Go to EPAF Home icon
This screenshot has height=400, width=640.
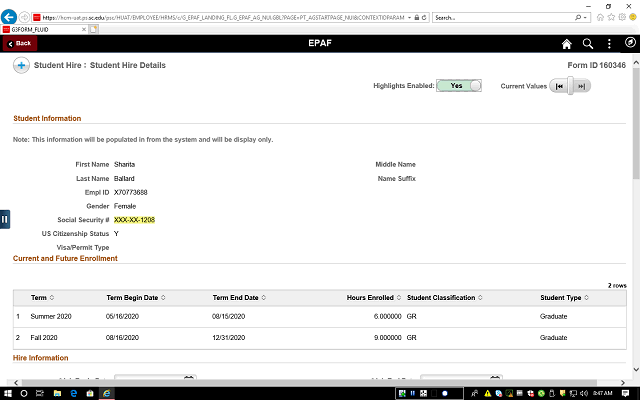click(x=567, y=44)
